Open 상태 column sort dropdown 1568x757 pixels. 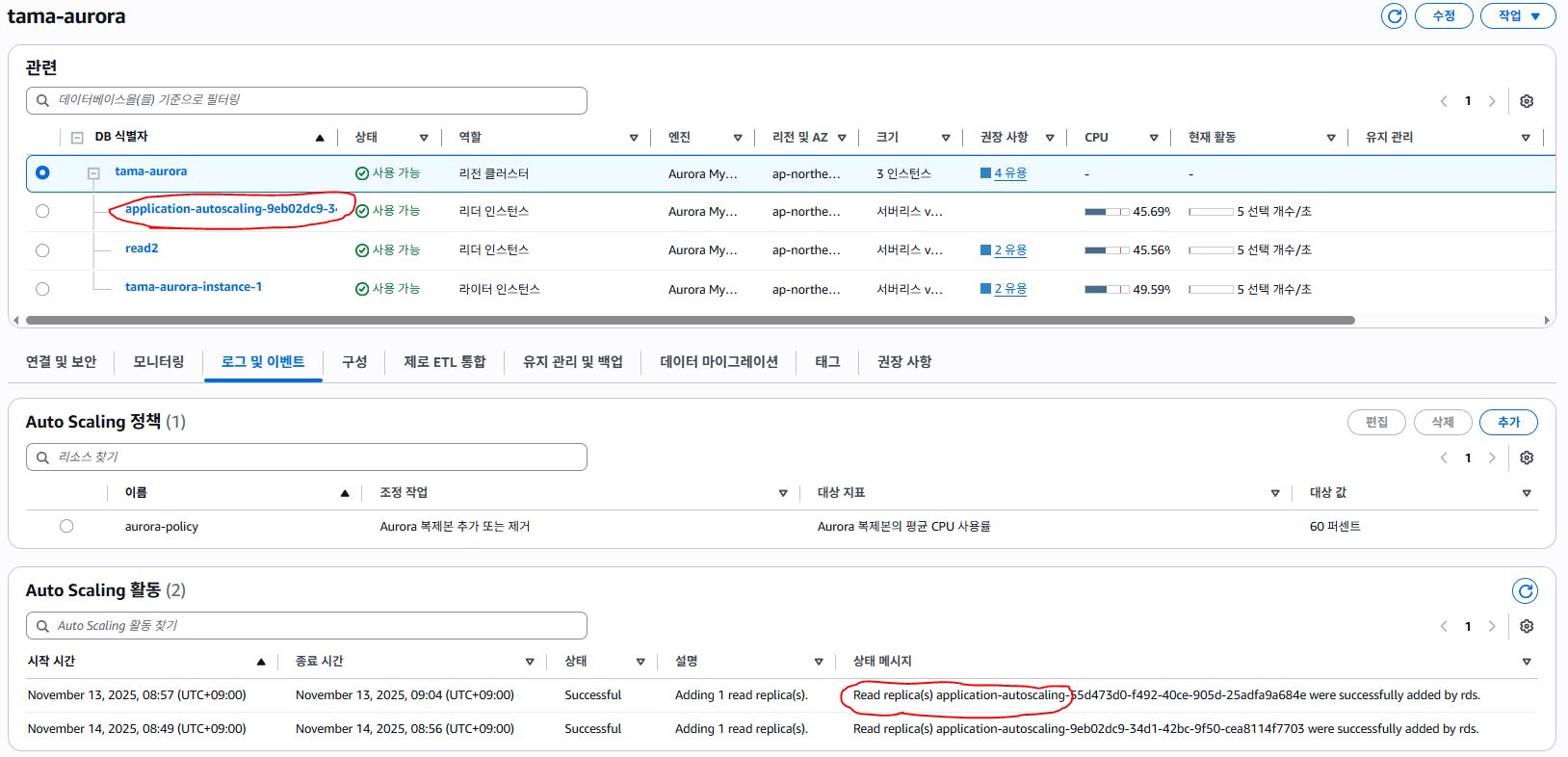click(424, 138)
